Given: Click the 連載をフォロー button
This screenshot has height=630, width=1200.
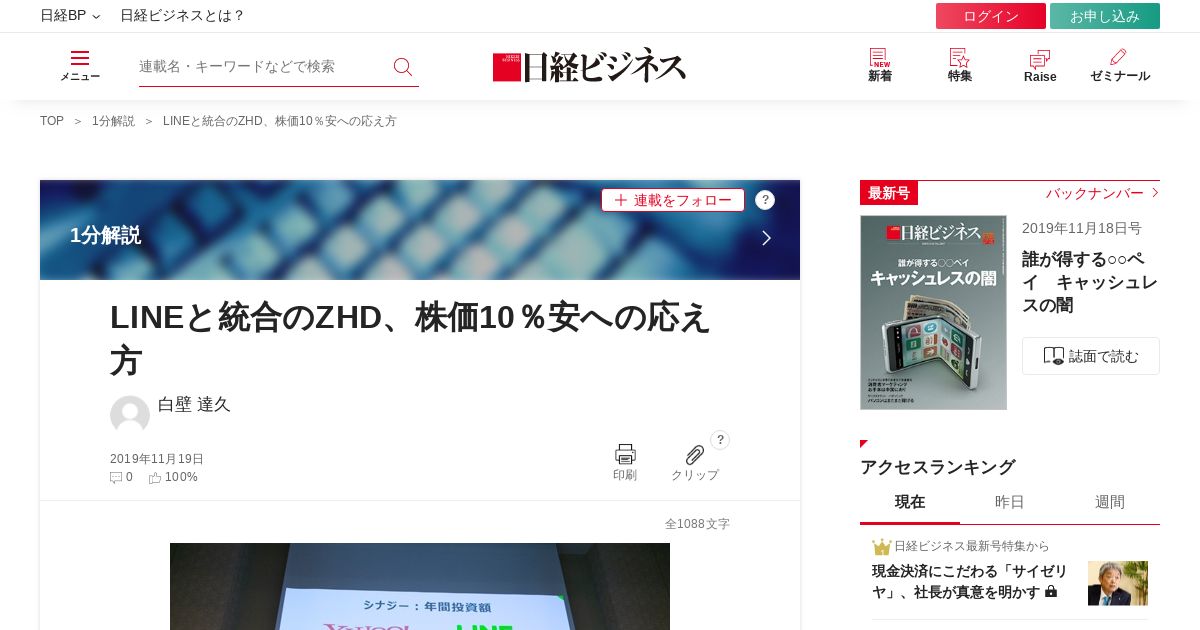Looking at the screenshot, I should tap(673, 200).
